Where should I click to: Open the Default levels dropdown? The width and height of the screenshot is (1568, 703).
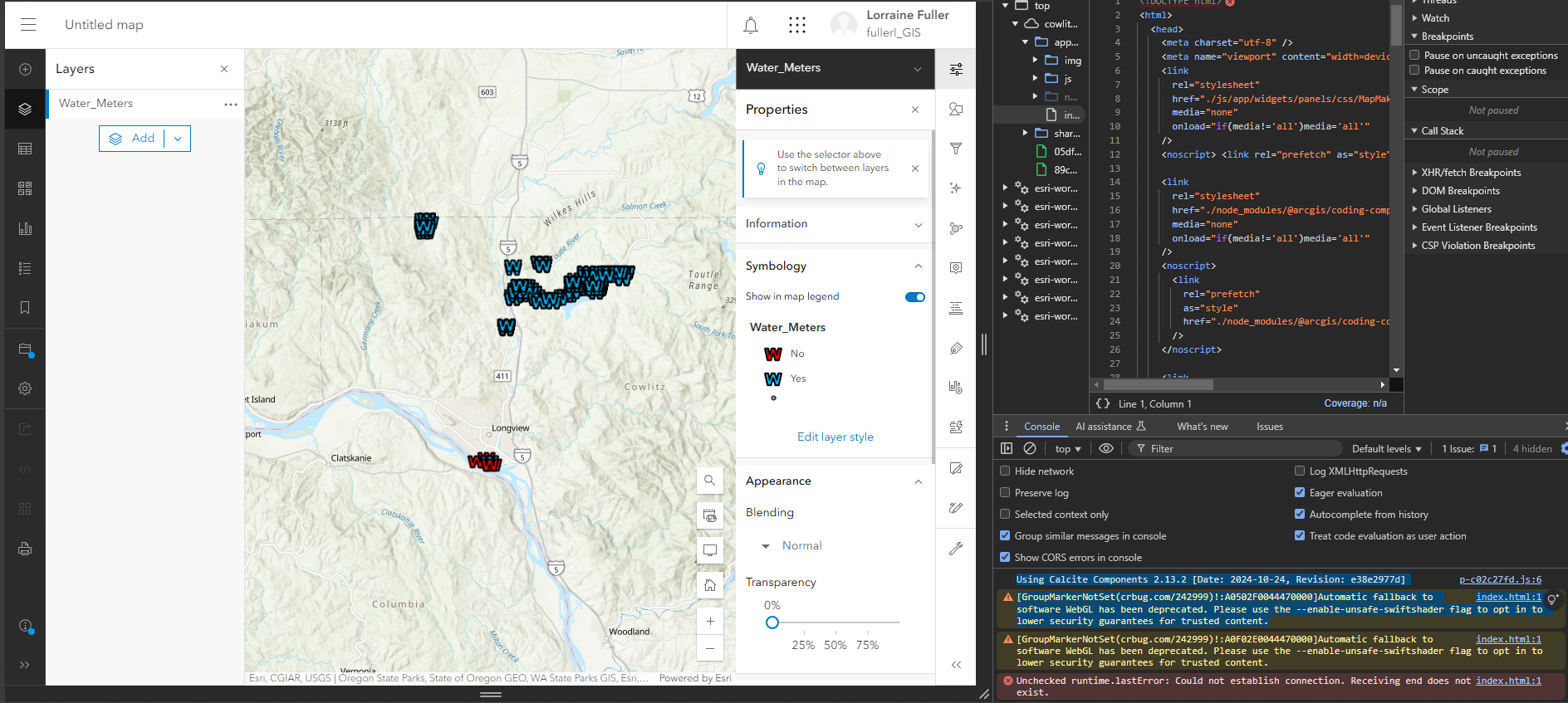(x=1386, y=449)
